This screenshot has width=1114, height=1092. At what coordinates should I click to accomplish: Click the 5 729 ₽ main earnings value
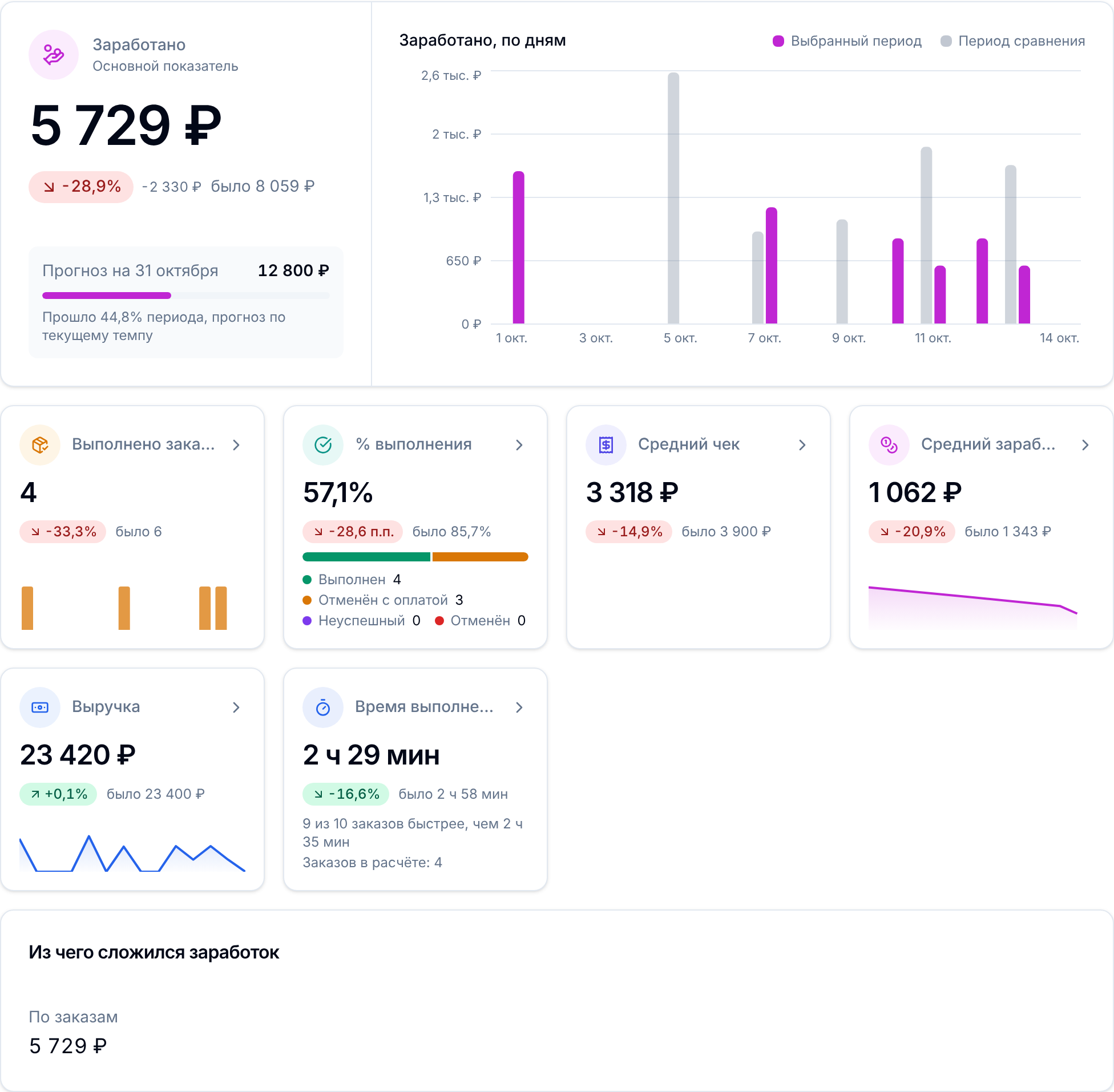coord(126,125)
